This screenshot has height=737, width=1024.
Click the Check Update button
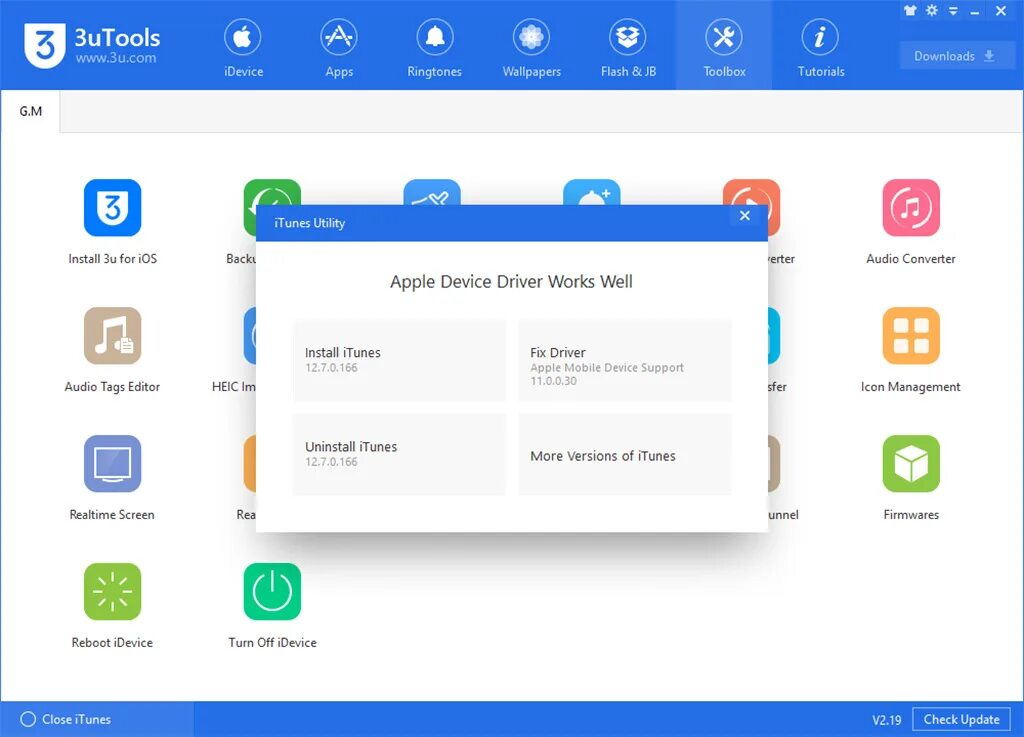tap(961, 719)
